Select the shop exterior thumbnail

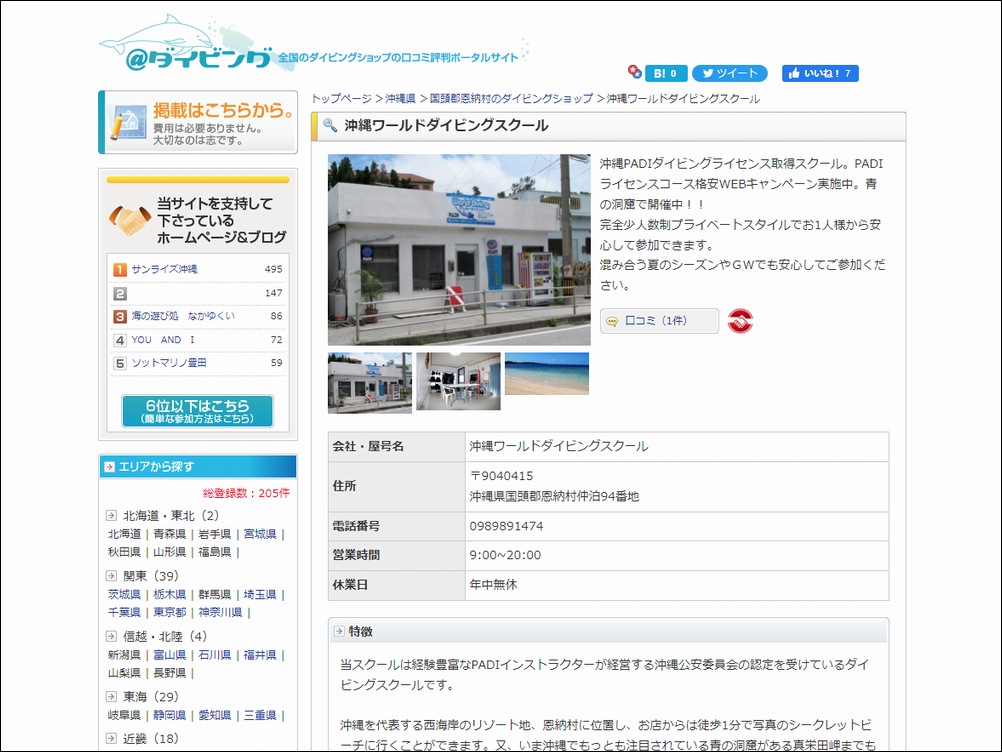370,383
